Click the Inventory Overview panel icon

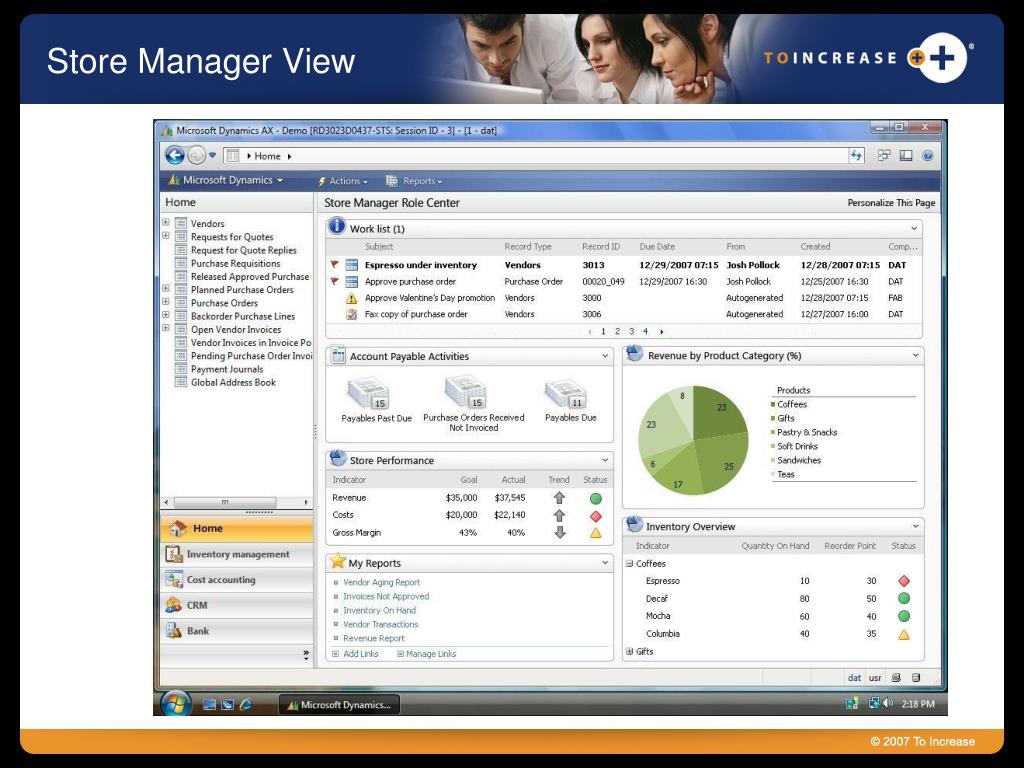click(633, 524)
